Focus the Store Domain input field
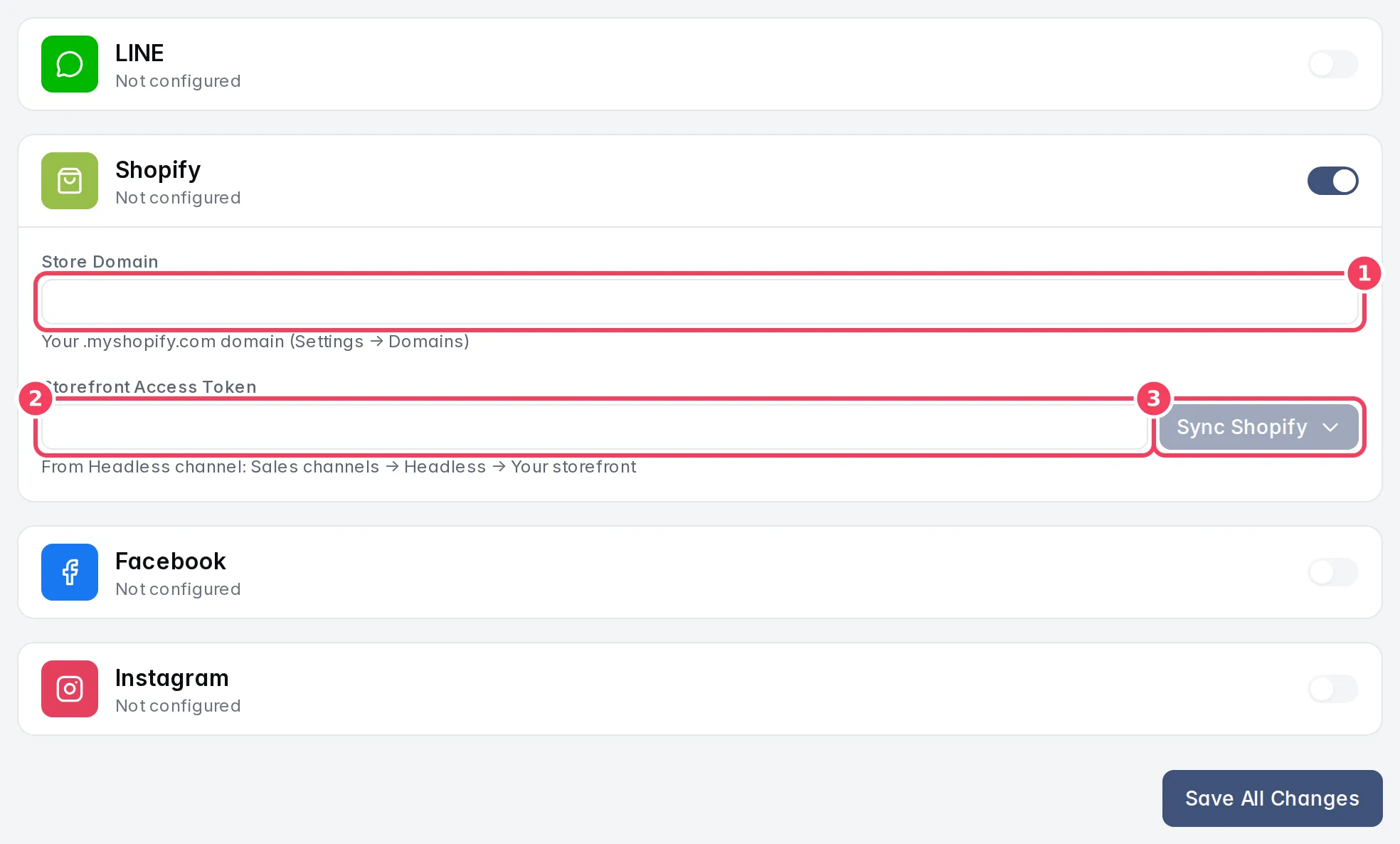Image resolution: width=1400 pixels, height=844 pixels. click(700, 302)
